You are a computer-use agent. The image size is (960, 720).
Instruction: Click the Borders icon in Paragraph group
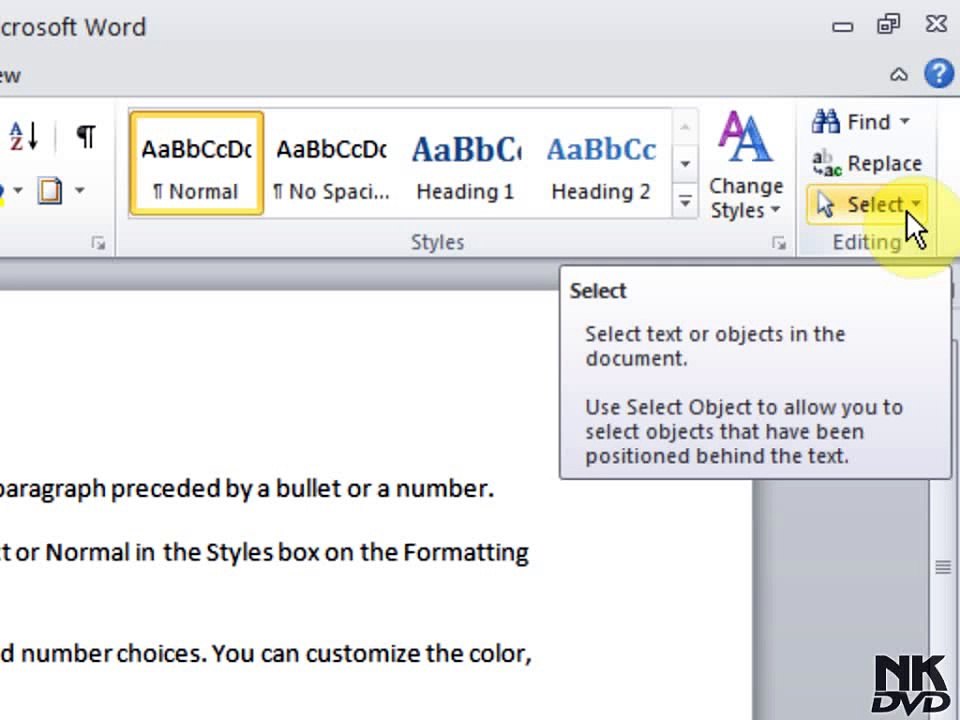50,190
